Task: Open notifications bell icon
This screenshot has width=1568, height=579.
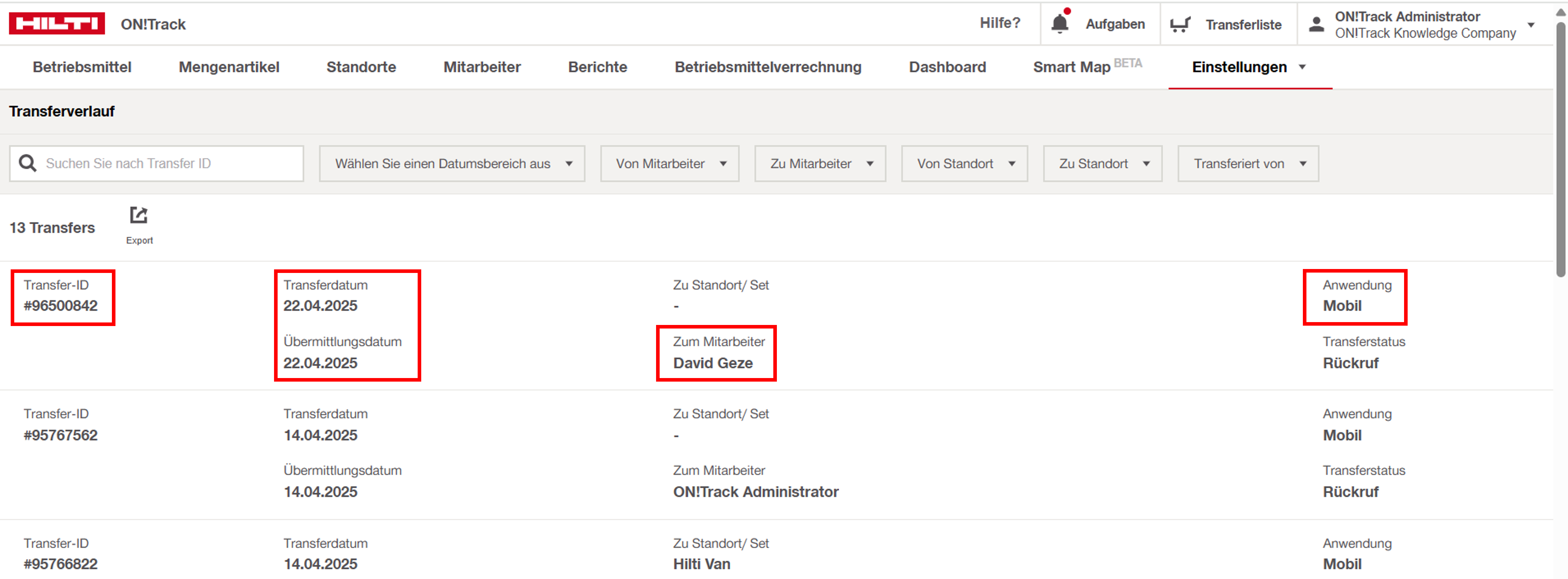Action: [1060, 24]
